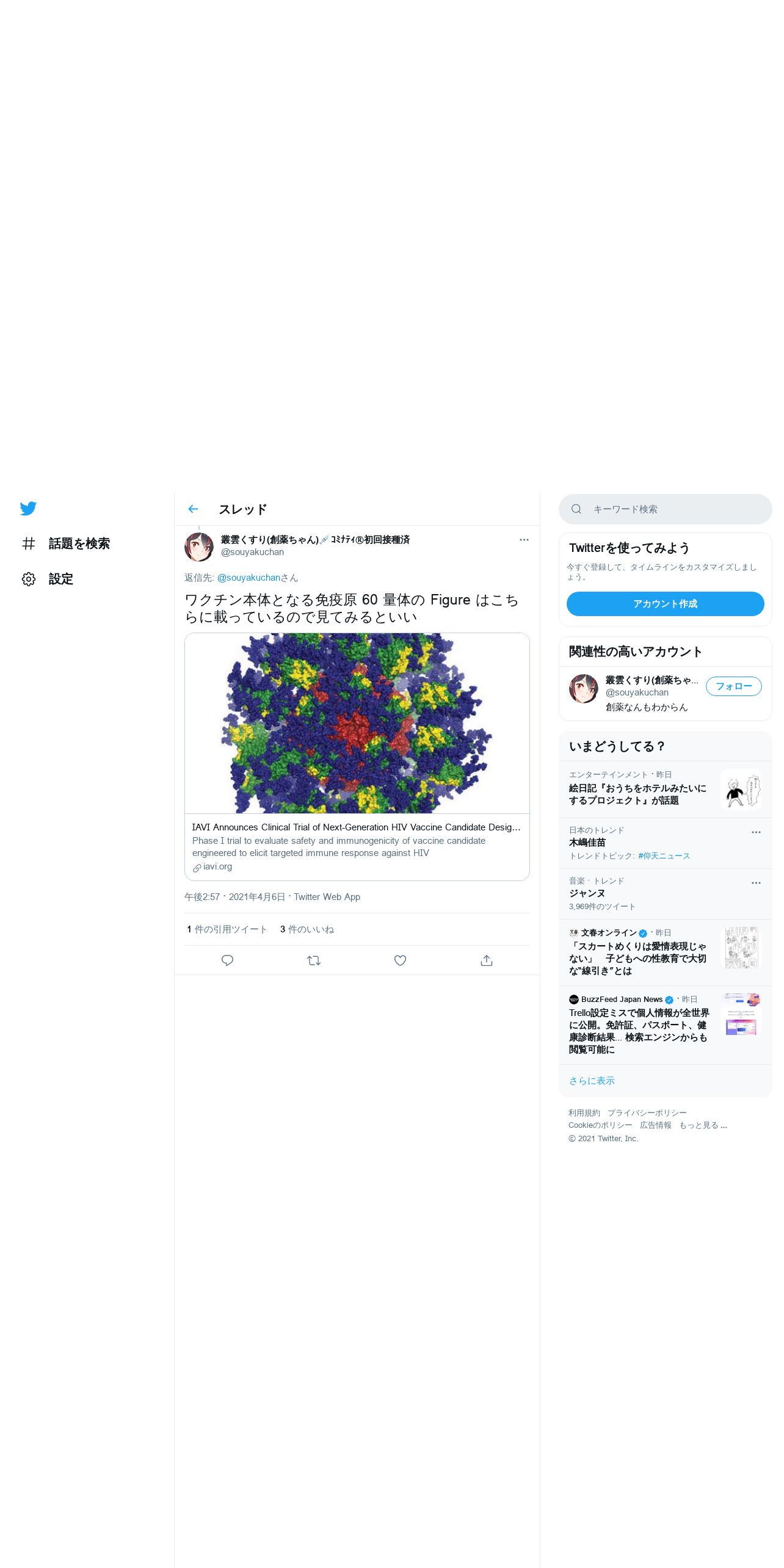Go back using the arrow beside スレッド
Image resolution: width=784 pixels, height=1568 pixels.
(x=193, y=509)
